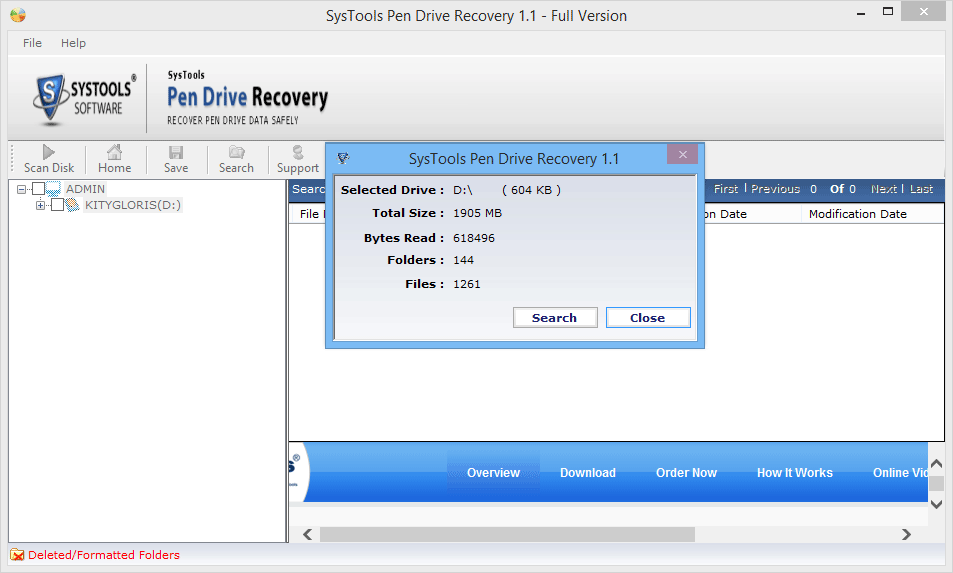The width and height of the screenshot is (953, 573).
Task: Click the Files count 1261
Action: (x=466, y=284)
